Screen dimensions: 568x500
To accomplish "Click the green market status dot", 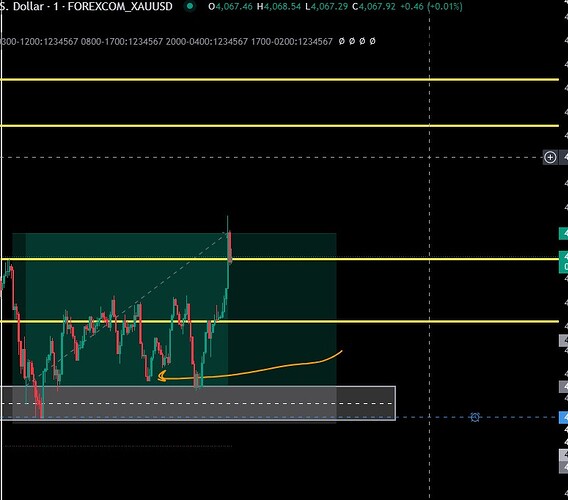I will click(189, 6).
